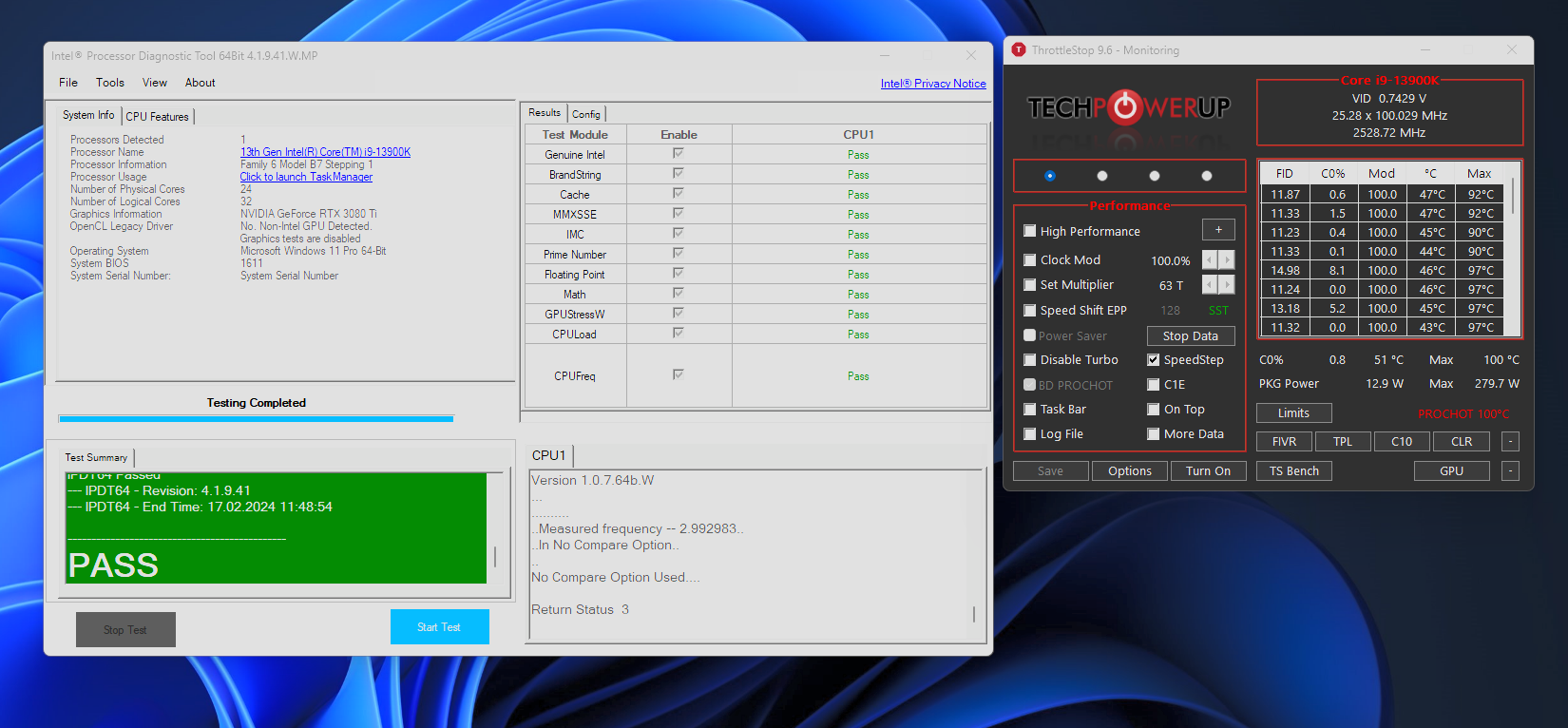The width and height of the screenshot is (1568, 728).
Task: Open the Intel Privacy Notice link
Action: (x=933, y=84)
